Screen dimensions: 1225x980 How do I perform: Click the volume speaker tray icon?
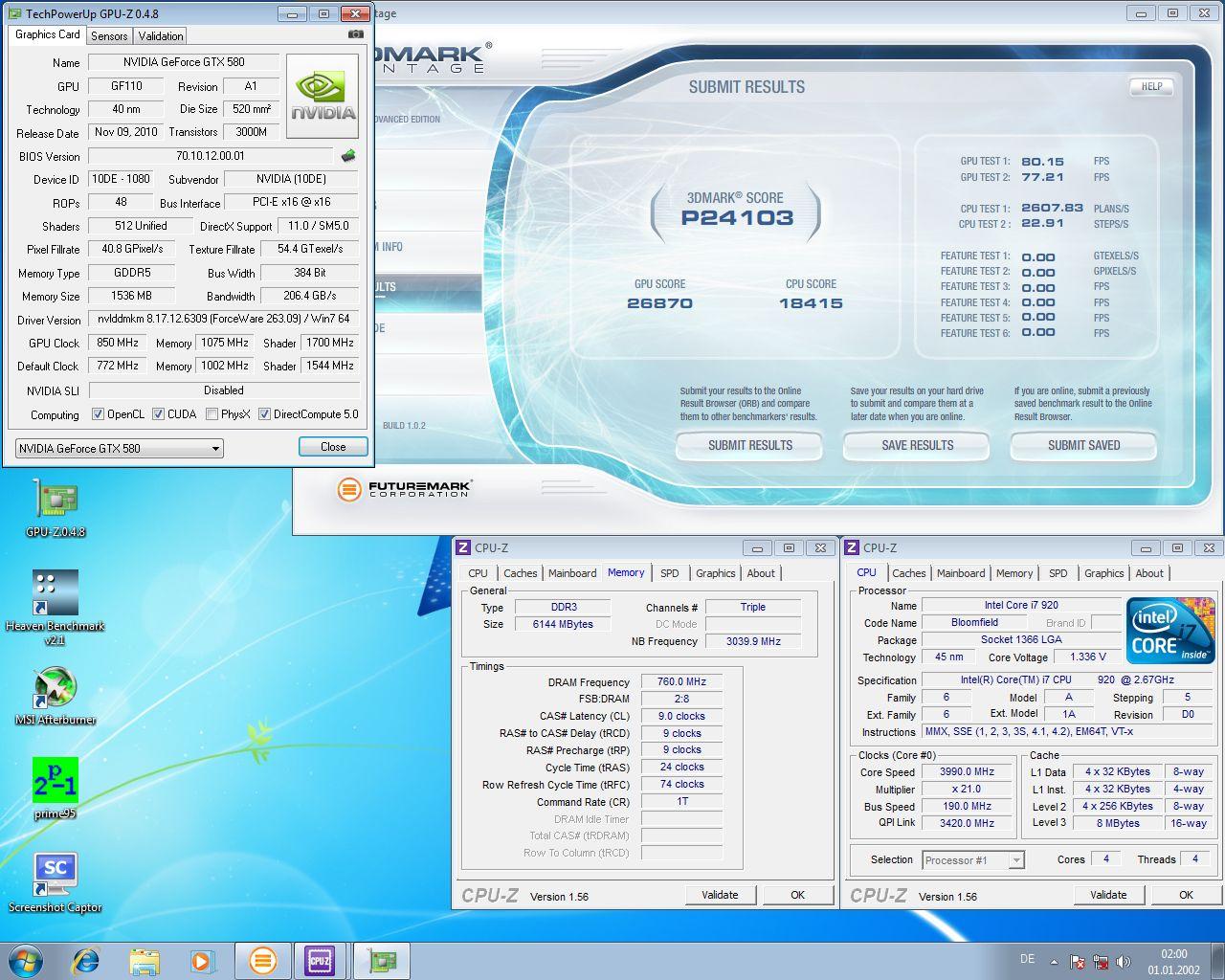coord(1124,961)
